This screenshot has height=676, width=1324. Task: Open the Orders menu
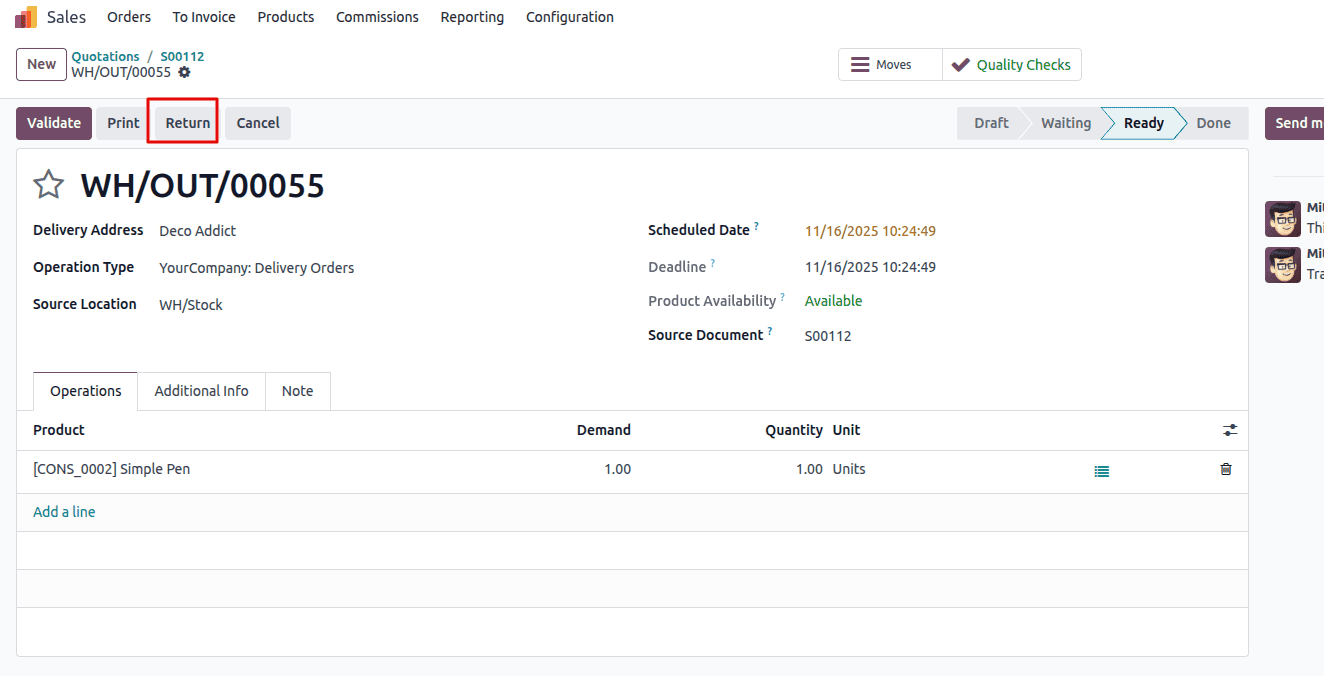coord(129,16)
